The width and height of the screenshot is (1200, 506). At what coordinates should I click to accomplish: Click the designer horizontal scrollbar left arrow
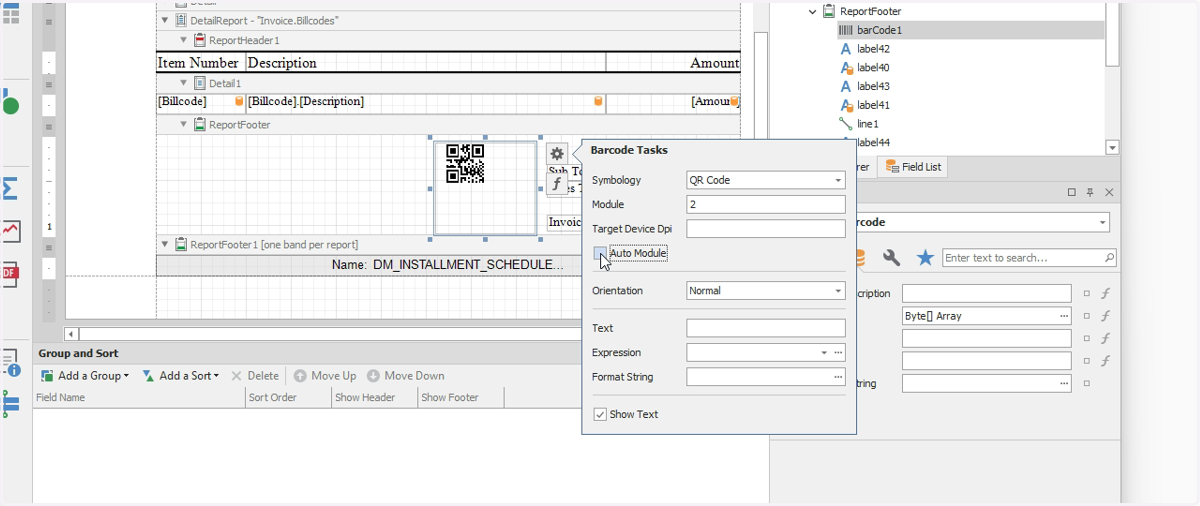[x=72, y=334]
